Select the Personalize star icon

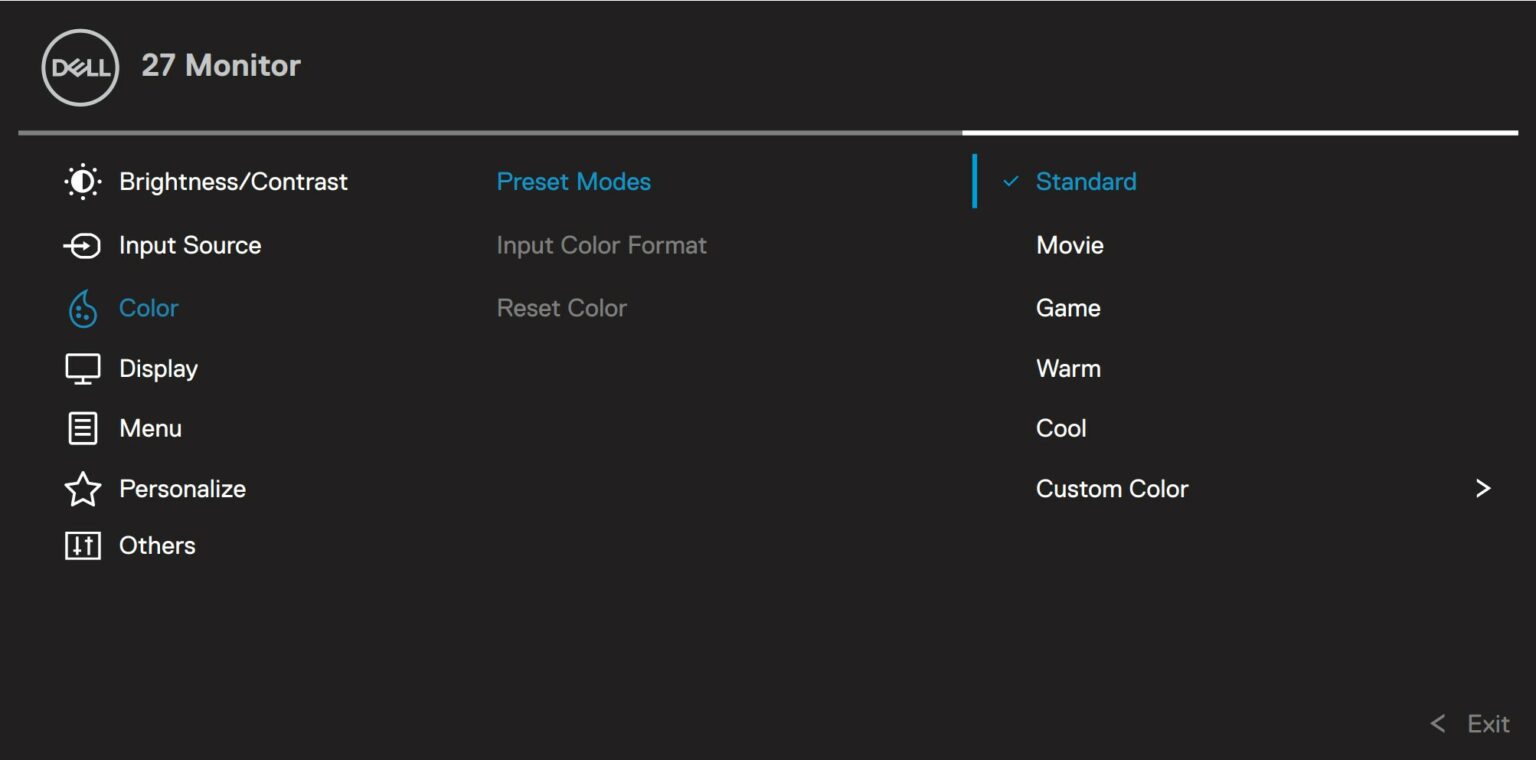coord(83,488)
